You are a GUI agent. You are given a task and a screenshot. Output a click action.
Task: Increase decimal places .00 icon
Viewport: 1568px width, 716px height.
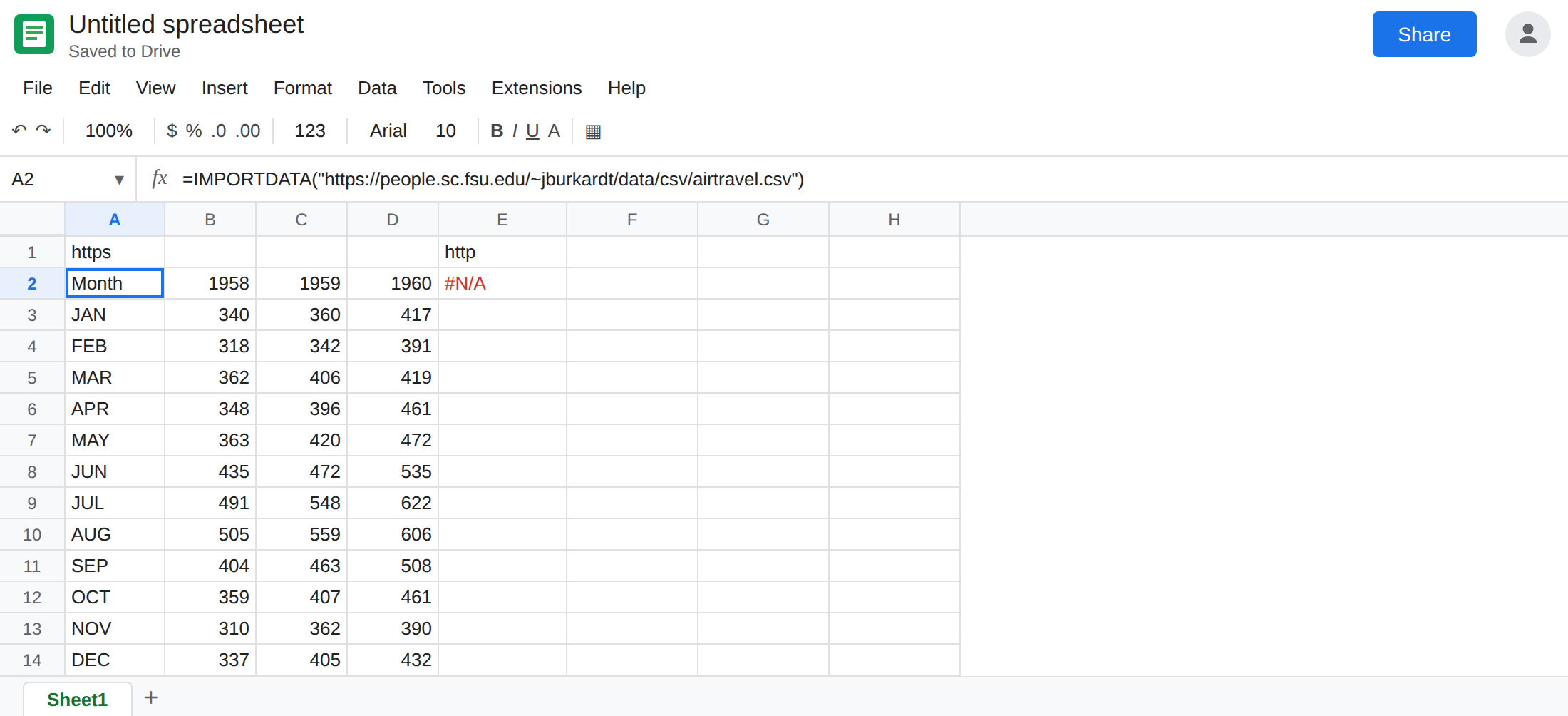[248, 131]
